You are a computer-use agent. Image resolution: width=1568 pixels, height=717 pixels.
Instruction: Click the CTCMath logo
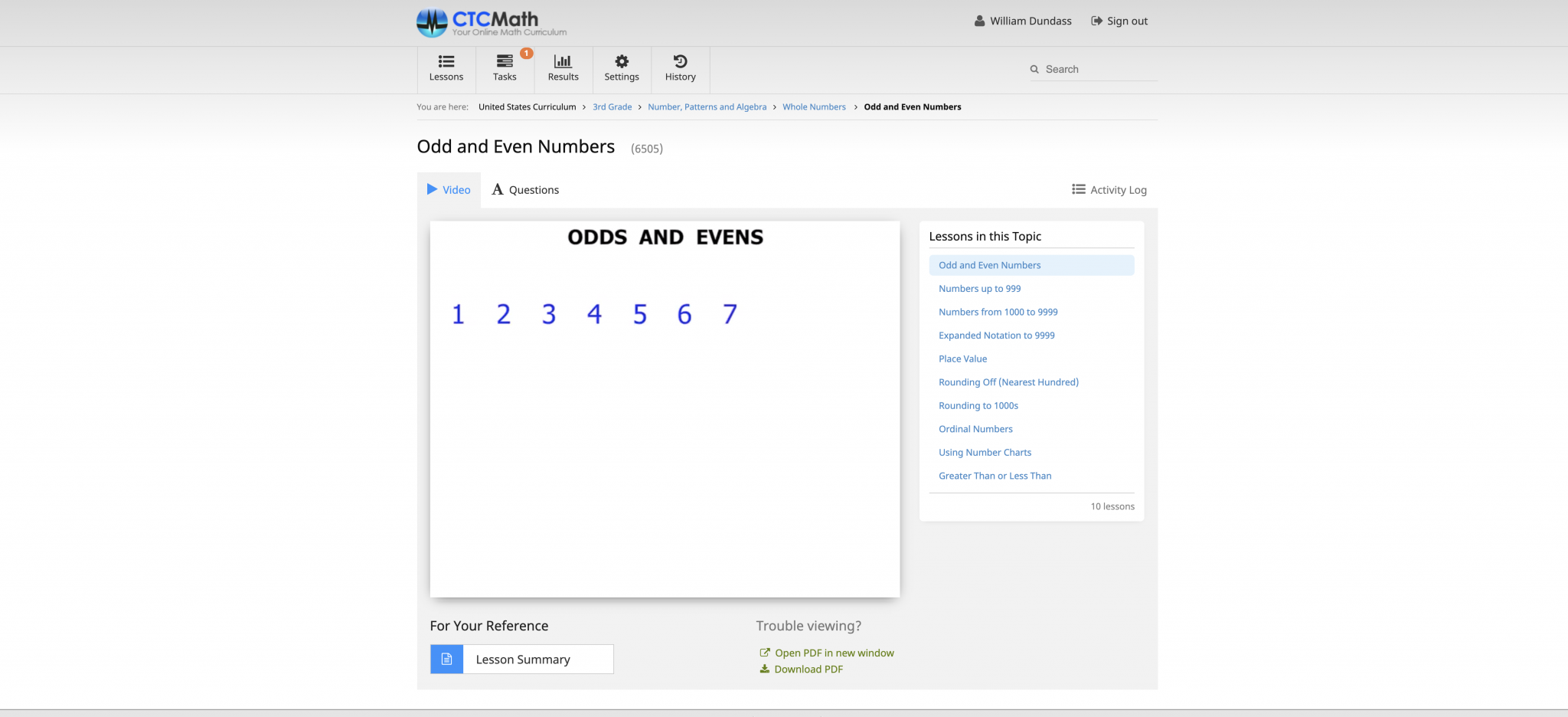pyautogui.click(x=491, y=22)
